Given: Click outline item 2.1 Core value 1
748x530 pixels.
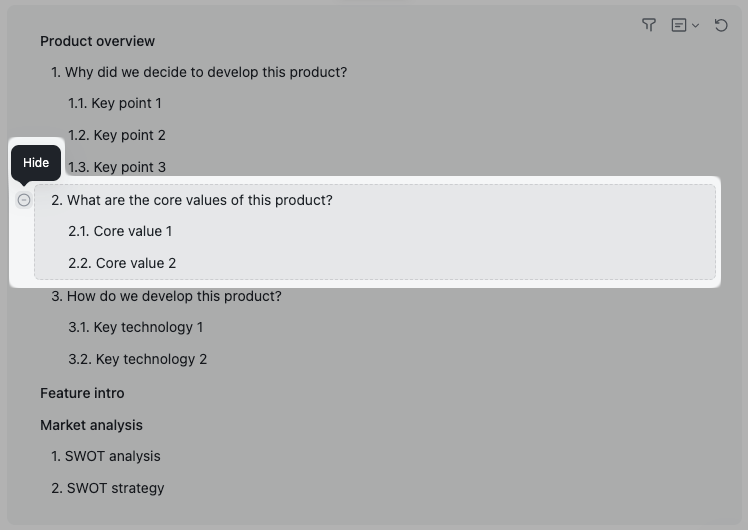Looking at the screenshot, I should pos(120,231).
